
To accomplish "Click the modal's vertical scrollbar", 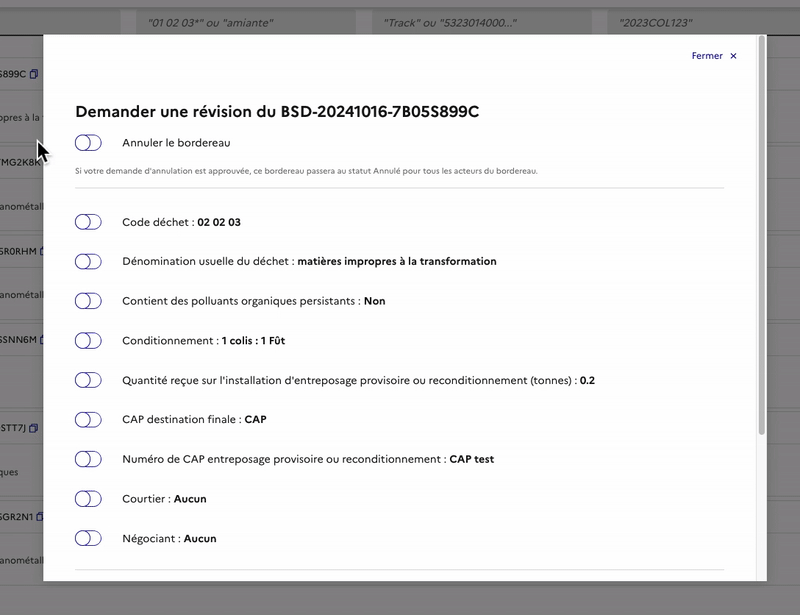I will coord(761,240).
